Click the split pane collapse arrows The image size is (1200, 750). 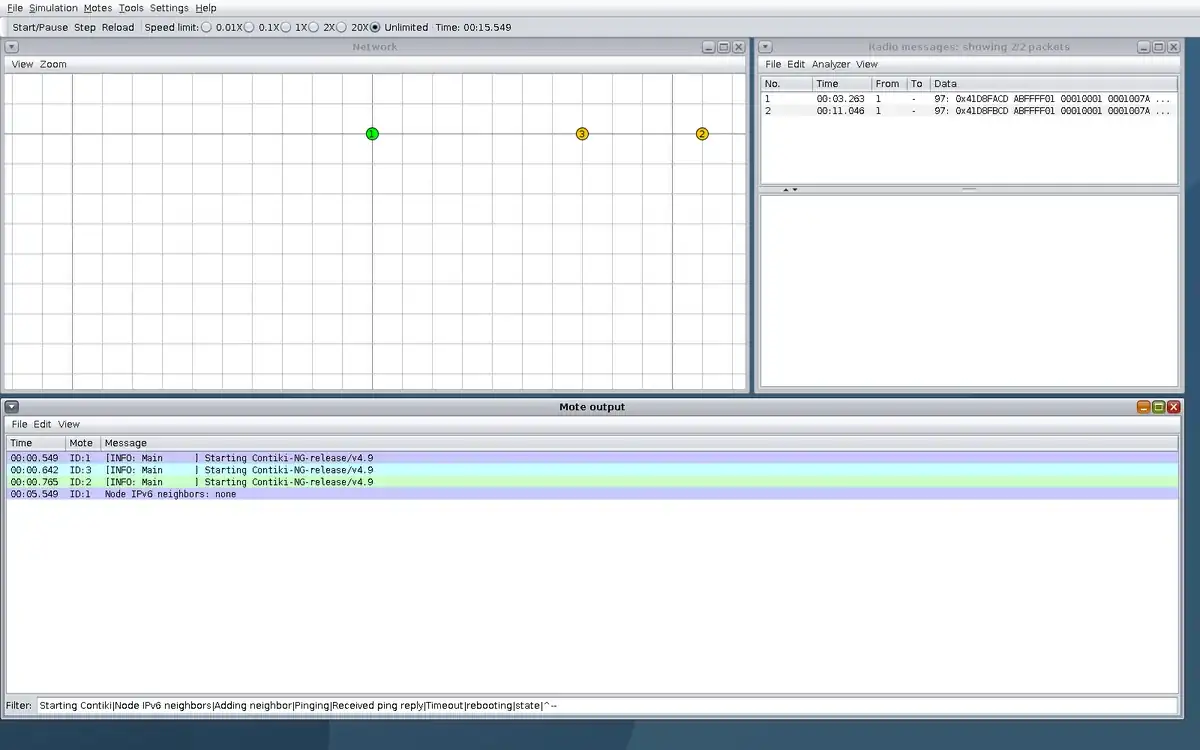click(790, 189)
